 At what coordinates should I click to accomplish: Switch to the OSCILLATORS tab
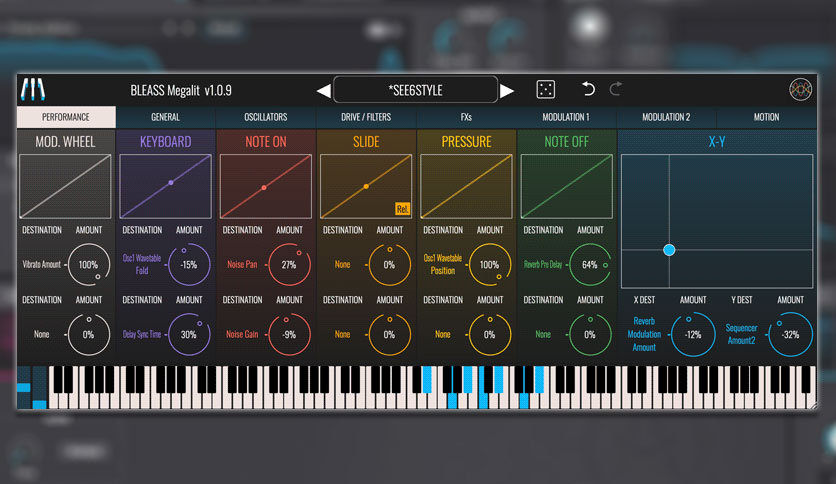point(266,117)
